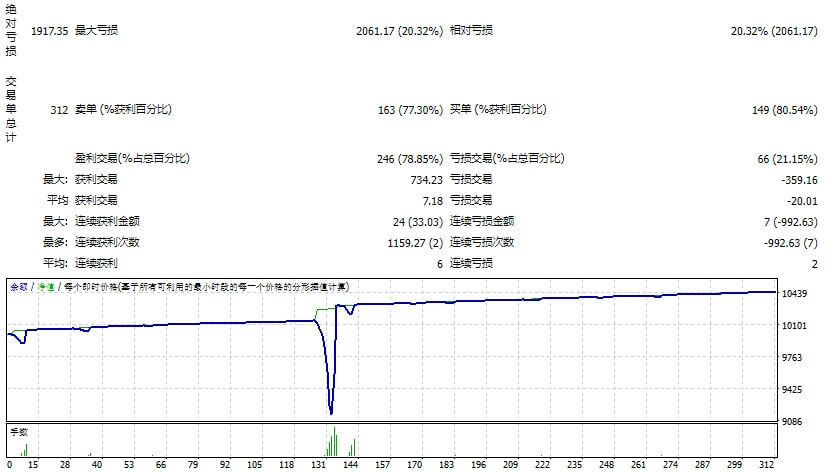Screen dimensions: 834x473
Task: Select the average loss trade value -20.01
Action: pyautogui.click(x=802, y=201)
